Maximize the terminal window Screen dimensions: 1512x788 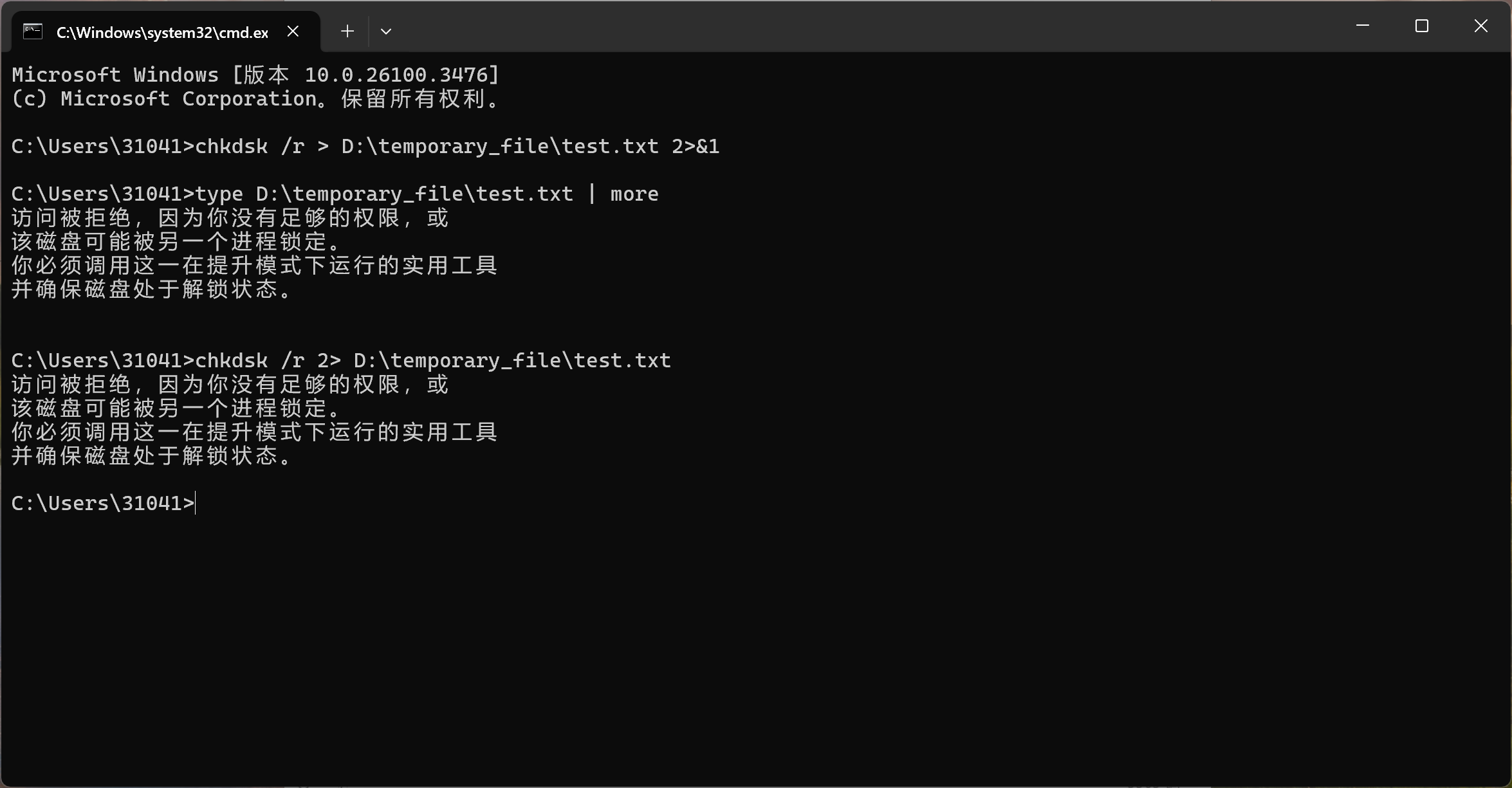(x=1422, y=26)
